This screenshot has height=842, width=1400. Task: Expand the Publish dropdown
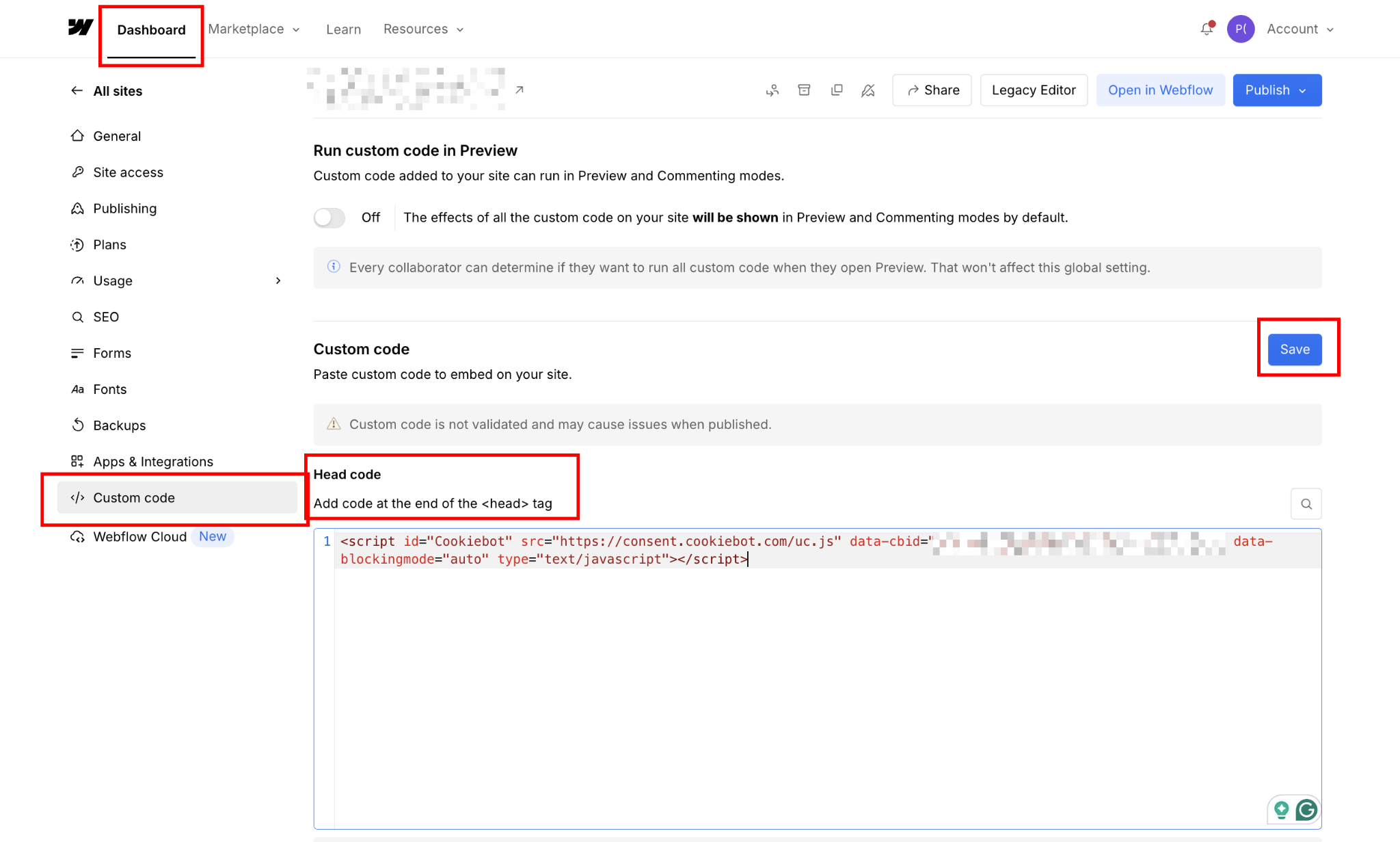pyautogui.click(x=1277, y=90)
